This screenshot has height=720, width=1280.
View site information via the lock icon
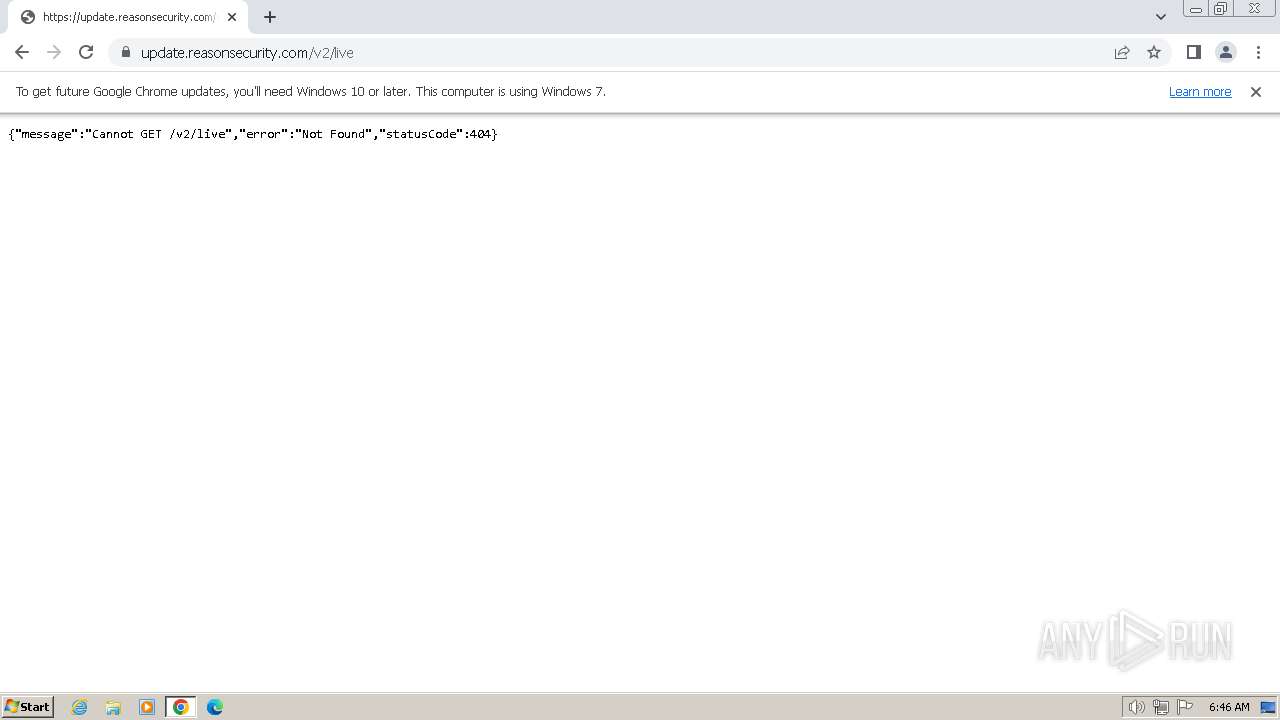click(126, 53)
